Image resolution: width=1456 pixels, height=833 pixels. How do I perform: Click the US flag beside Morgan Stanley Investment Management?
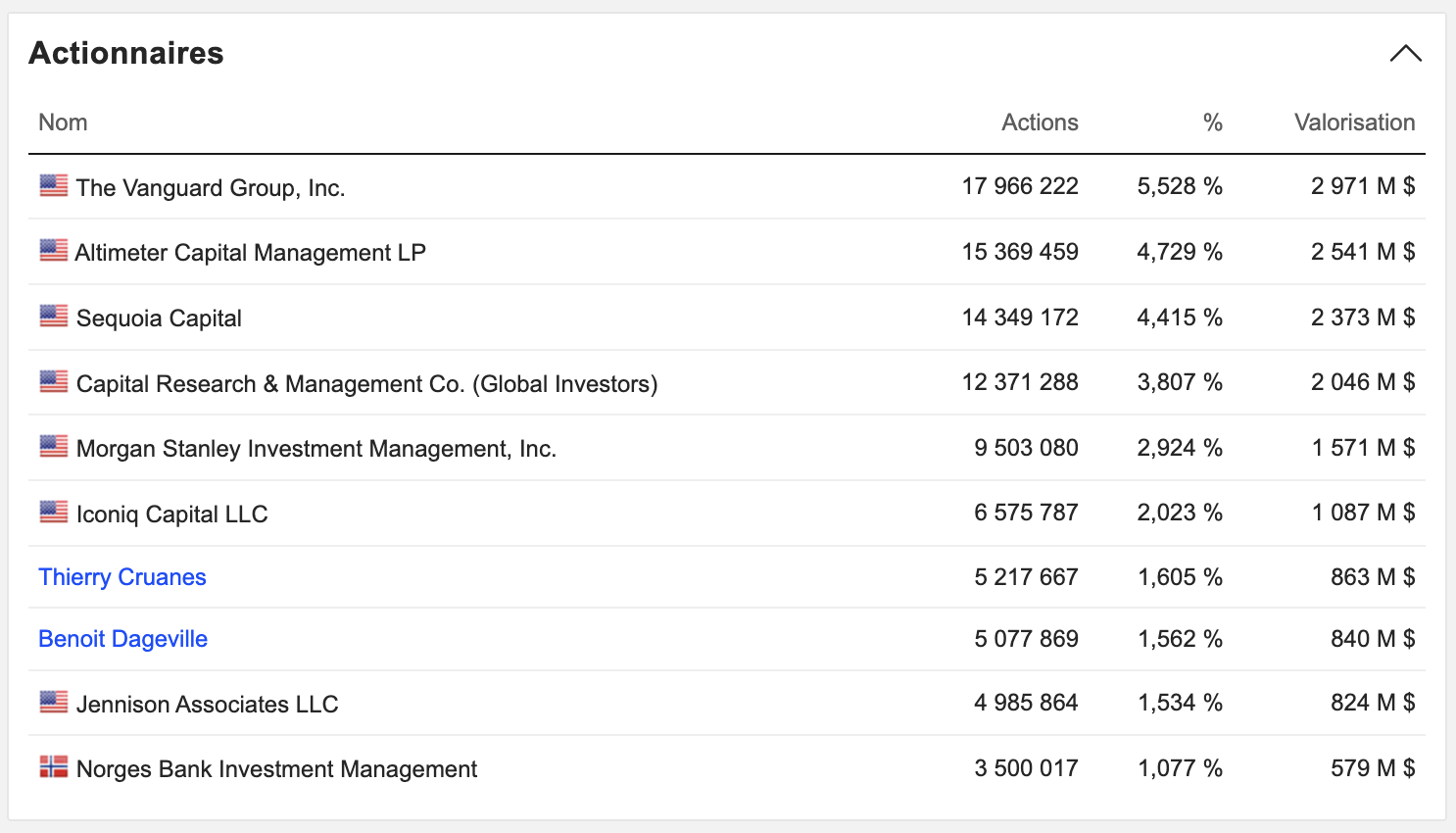click(54, 446)
